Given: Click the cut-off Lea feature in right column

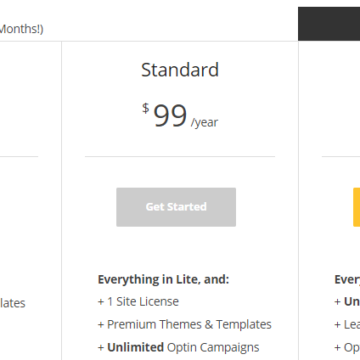Looking at the screenshot, I should click(347, 324).
